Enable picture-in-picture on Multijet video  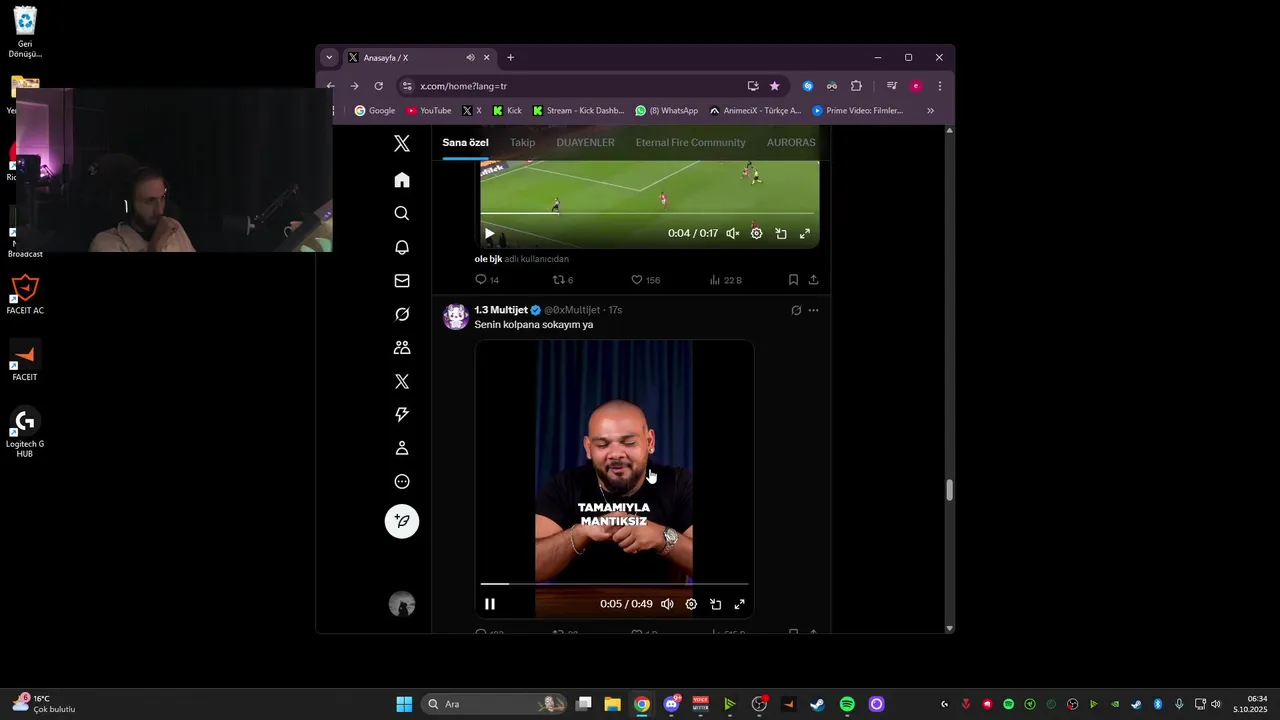click(716, 604)
